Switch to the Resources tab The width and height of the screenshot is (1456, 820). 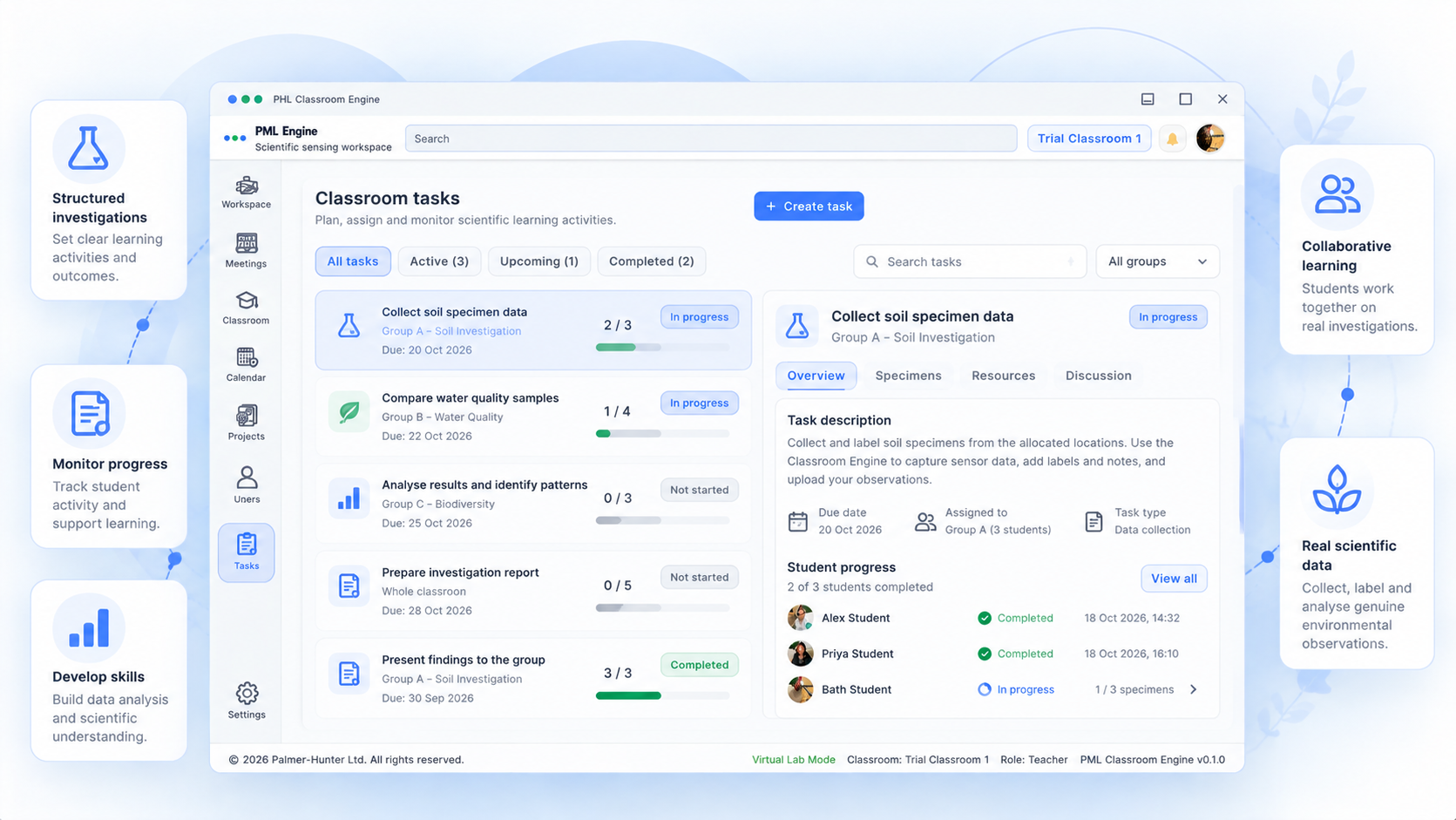[x=1004, y=376]
